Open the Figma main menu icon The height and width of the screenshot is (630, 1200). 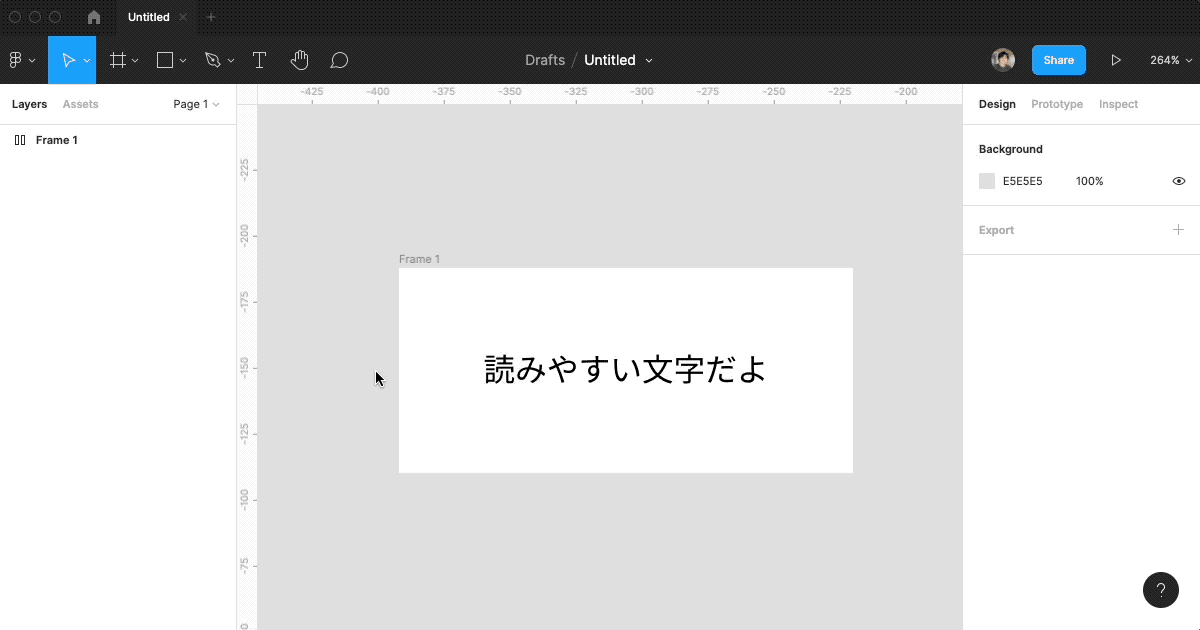(x=16, y=60)
